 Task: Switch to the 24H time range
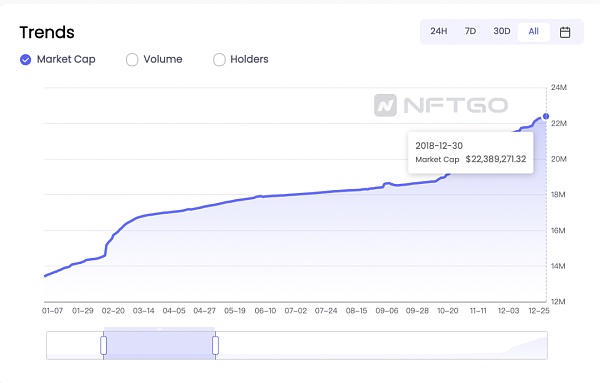click(439, 31)
